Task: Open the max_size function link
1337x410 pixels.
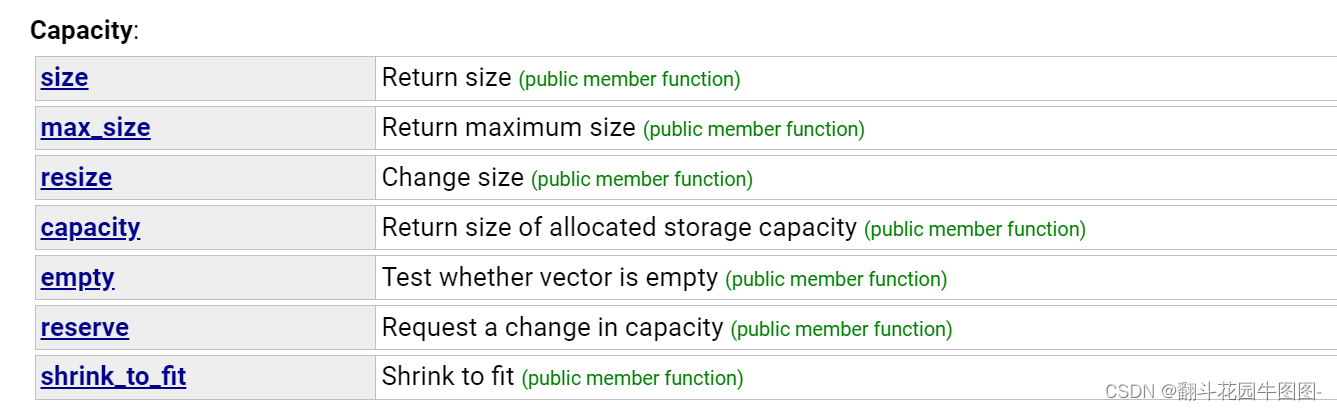Action: (95, 128)
